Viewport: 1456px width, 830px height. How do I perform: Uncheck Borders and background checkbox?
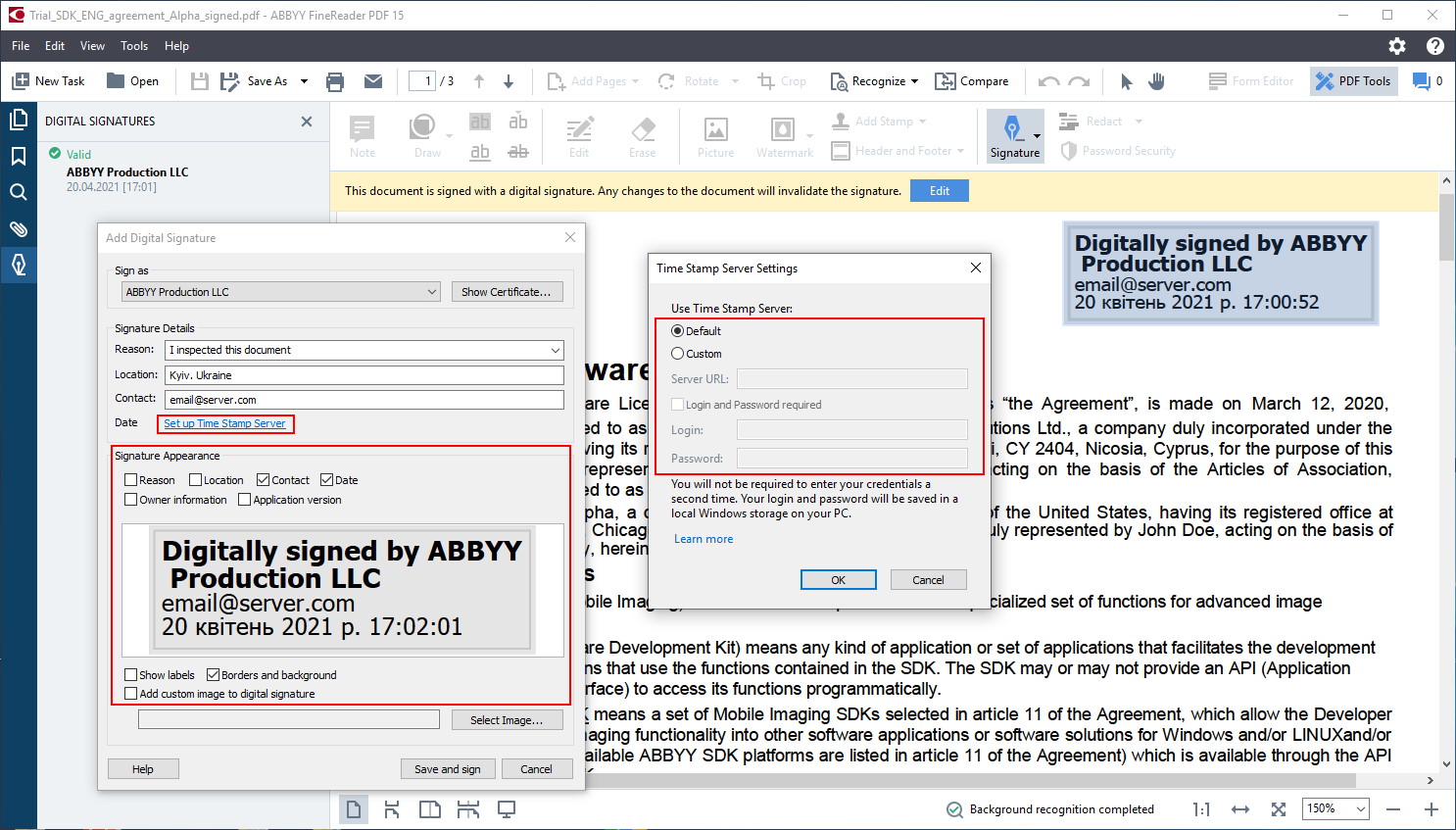[x=213, y=675]
